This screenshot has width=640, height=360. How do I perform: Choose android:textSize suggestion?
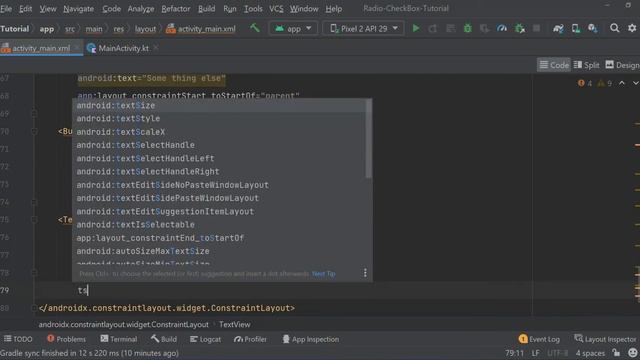tap(220, 105)
